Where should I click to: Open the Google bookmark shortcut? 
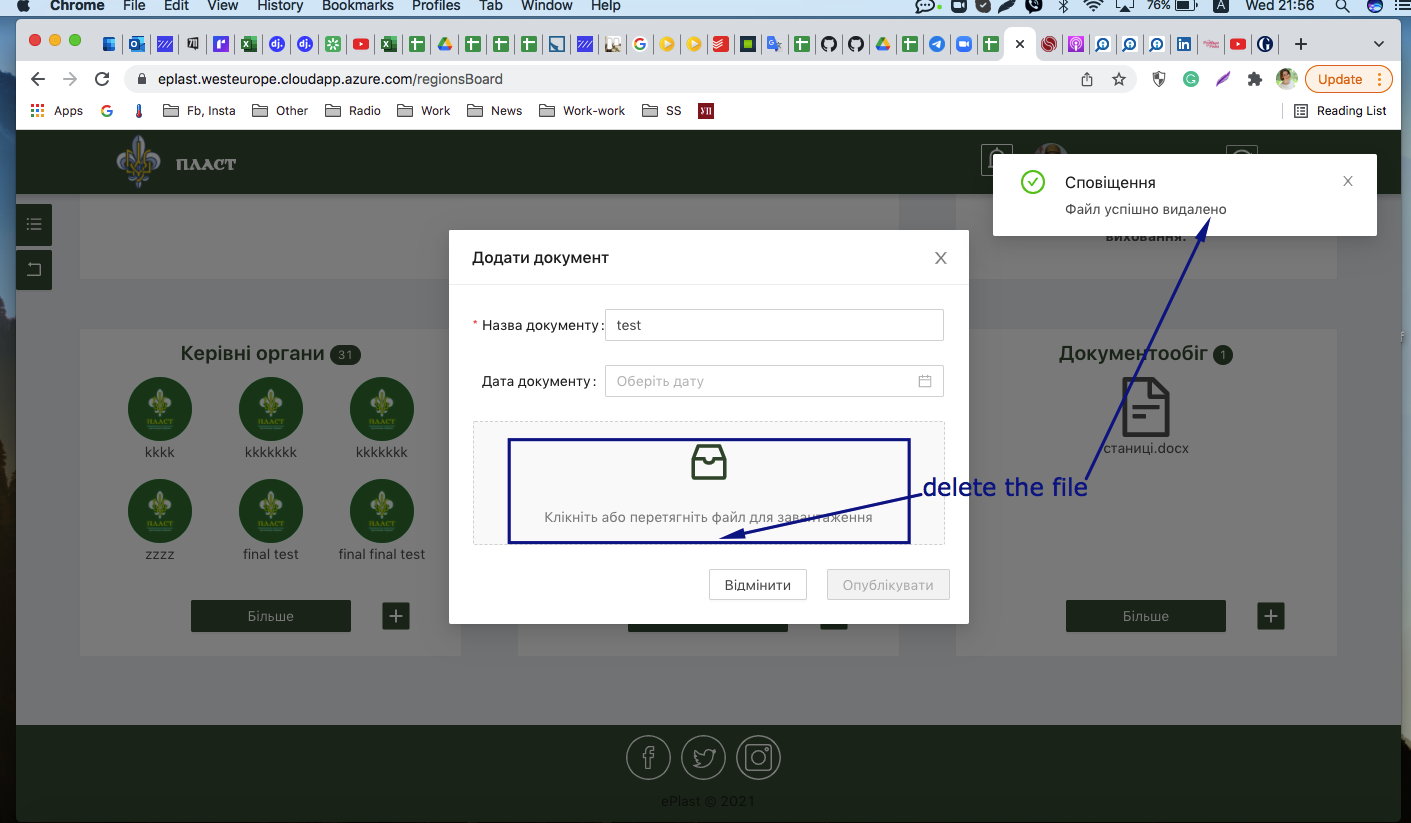(x=107, y=110)
